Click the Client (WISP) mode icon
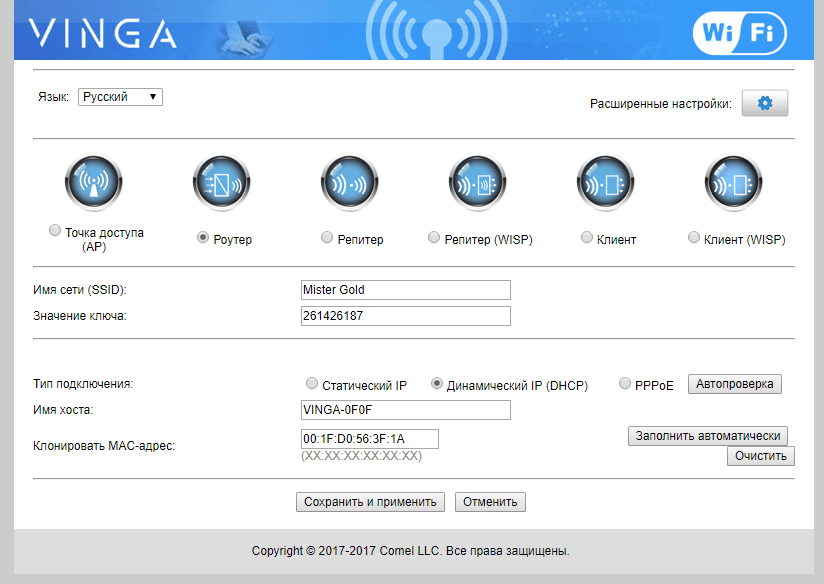The image size is (824, 584). pyautogui.click(x=733, y=184)
